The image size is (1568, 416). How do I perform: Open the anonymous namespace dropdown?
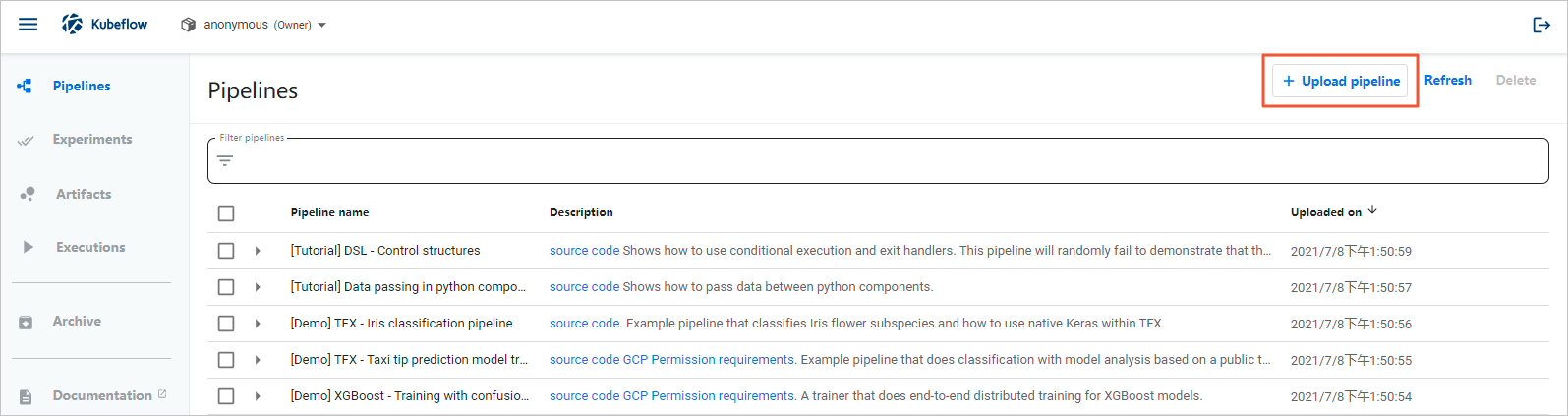tap(256, 25)
